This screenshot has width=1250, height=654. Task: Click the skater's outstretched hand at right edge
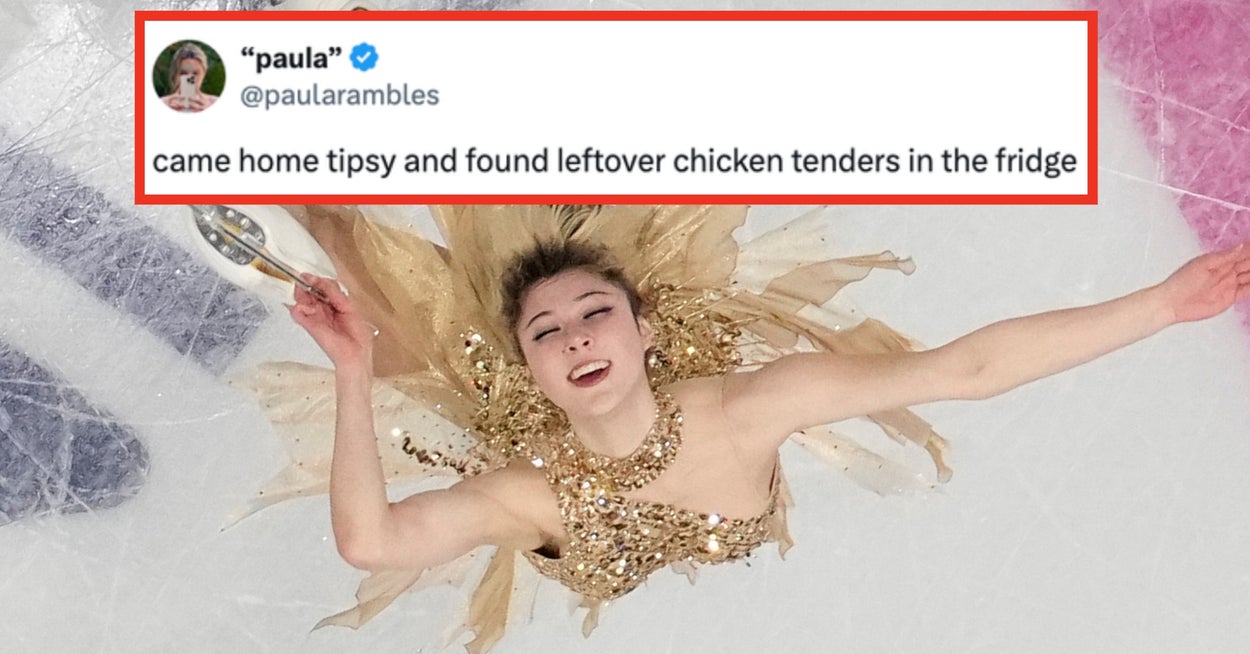point(1210,285)
